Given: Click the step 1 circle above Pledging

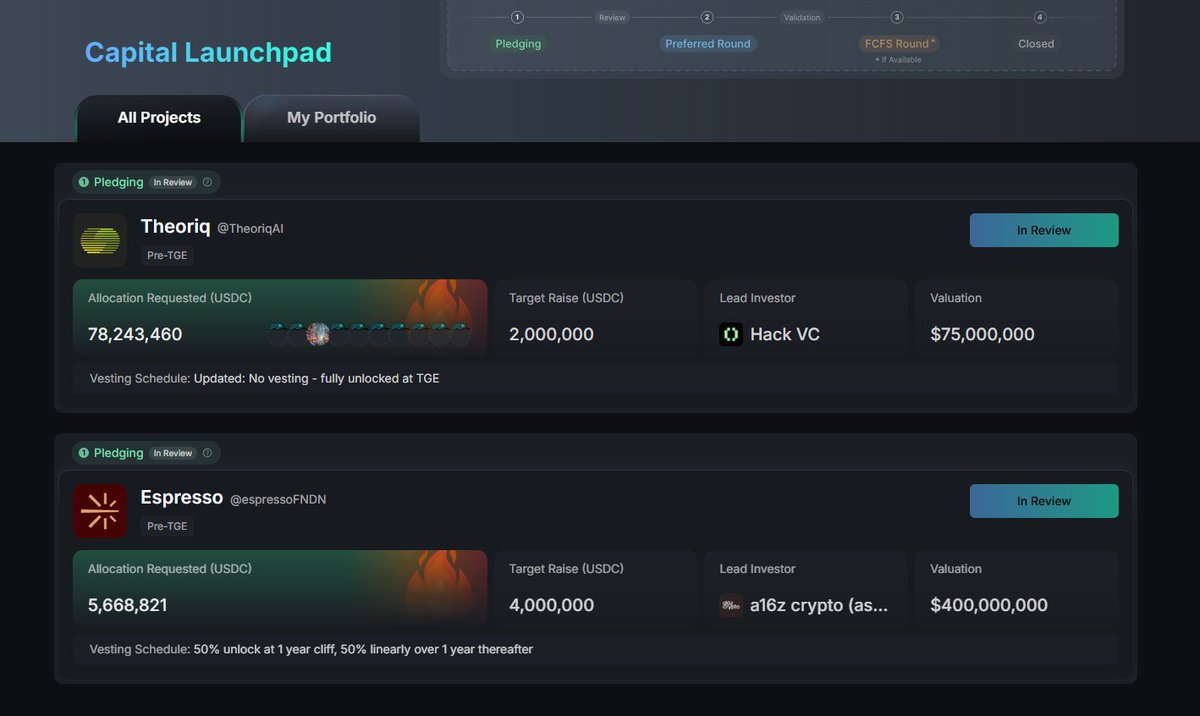Looking at the screenshot, I should (517, 17).
